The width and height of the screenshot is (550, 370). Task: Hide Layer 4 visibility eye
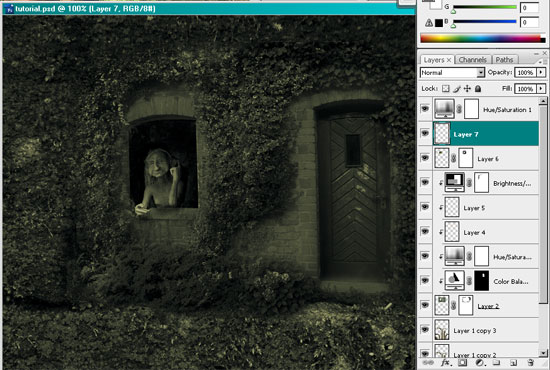pyautogui.click(x=425, y=231)
